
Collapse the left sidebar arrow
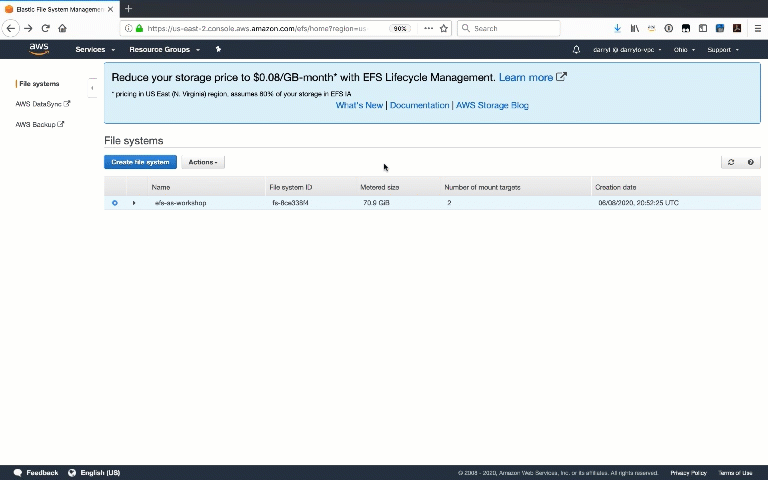92,88
